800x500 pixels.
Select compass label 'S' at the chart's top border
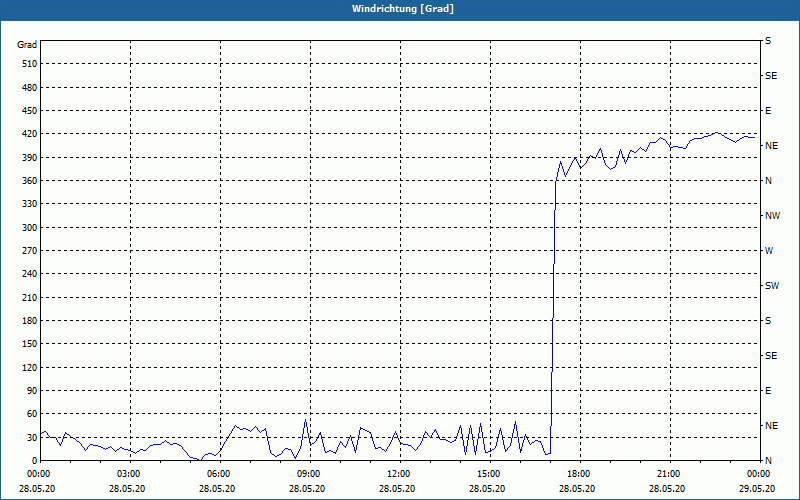tap(768, 41)
